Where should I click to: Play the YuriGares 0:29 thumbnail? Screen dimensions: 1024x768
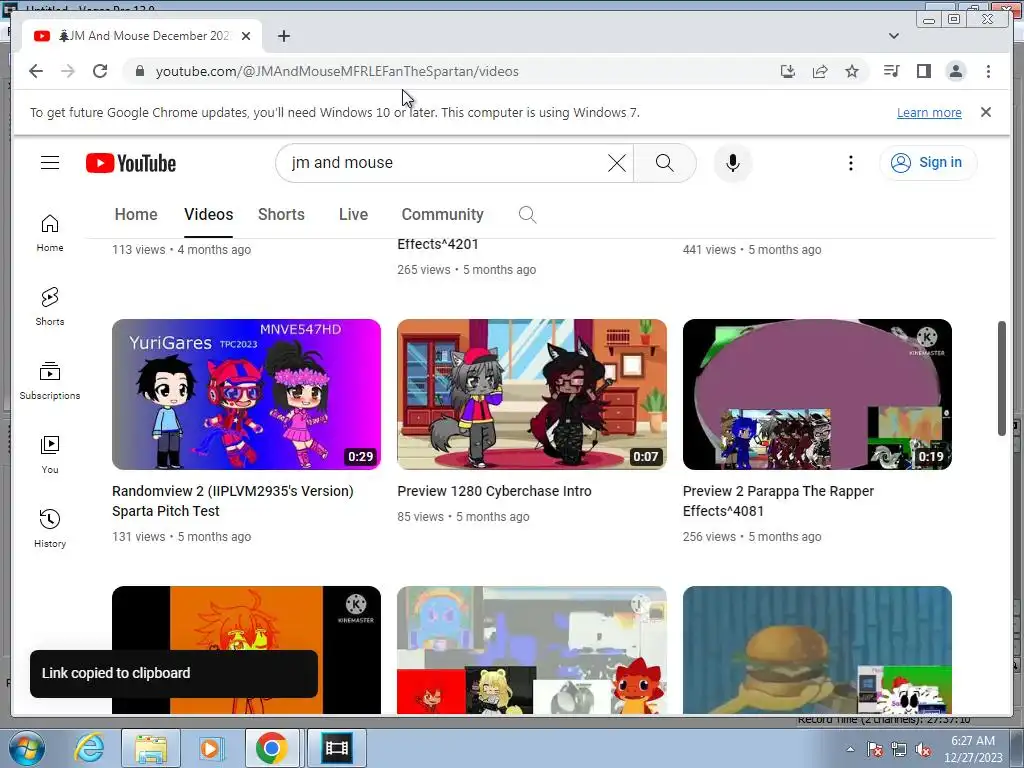coord(246,394)
